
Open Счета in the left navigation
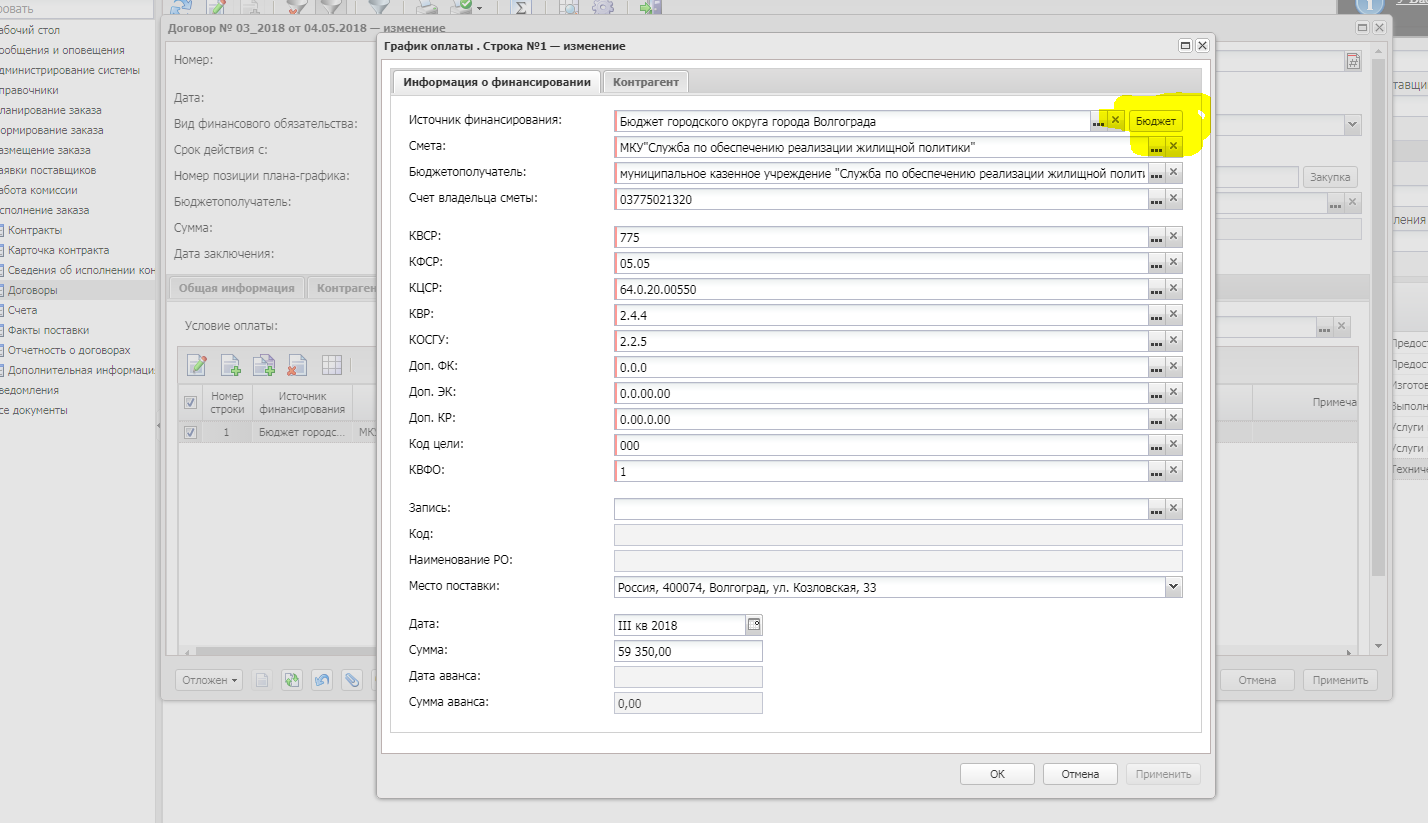[x=22, y=310]
